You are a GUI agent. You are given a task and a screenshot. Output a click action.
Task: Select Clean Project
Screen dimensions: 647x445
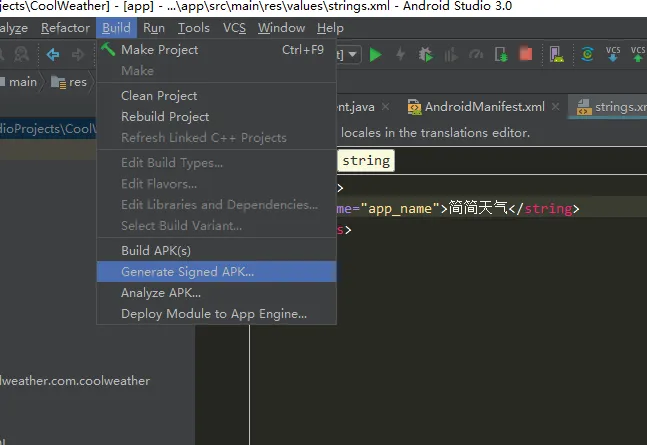point(217,96)
